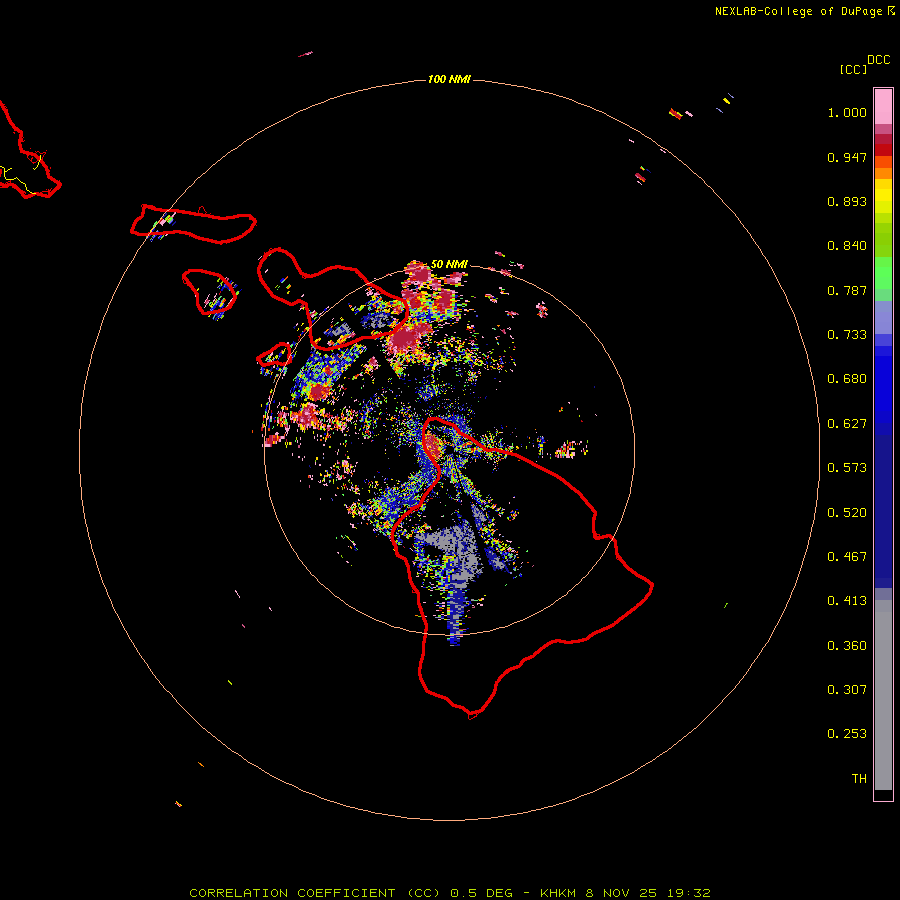Click the 0.947 scale value
The image size is (900, 900).
(x=847, y=157)
